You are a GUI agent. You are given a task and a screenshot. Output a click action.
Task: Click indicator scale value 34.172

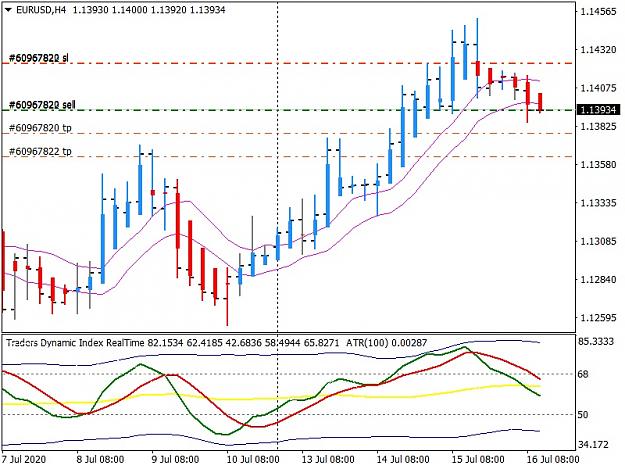point(594,444)
